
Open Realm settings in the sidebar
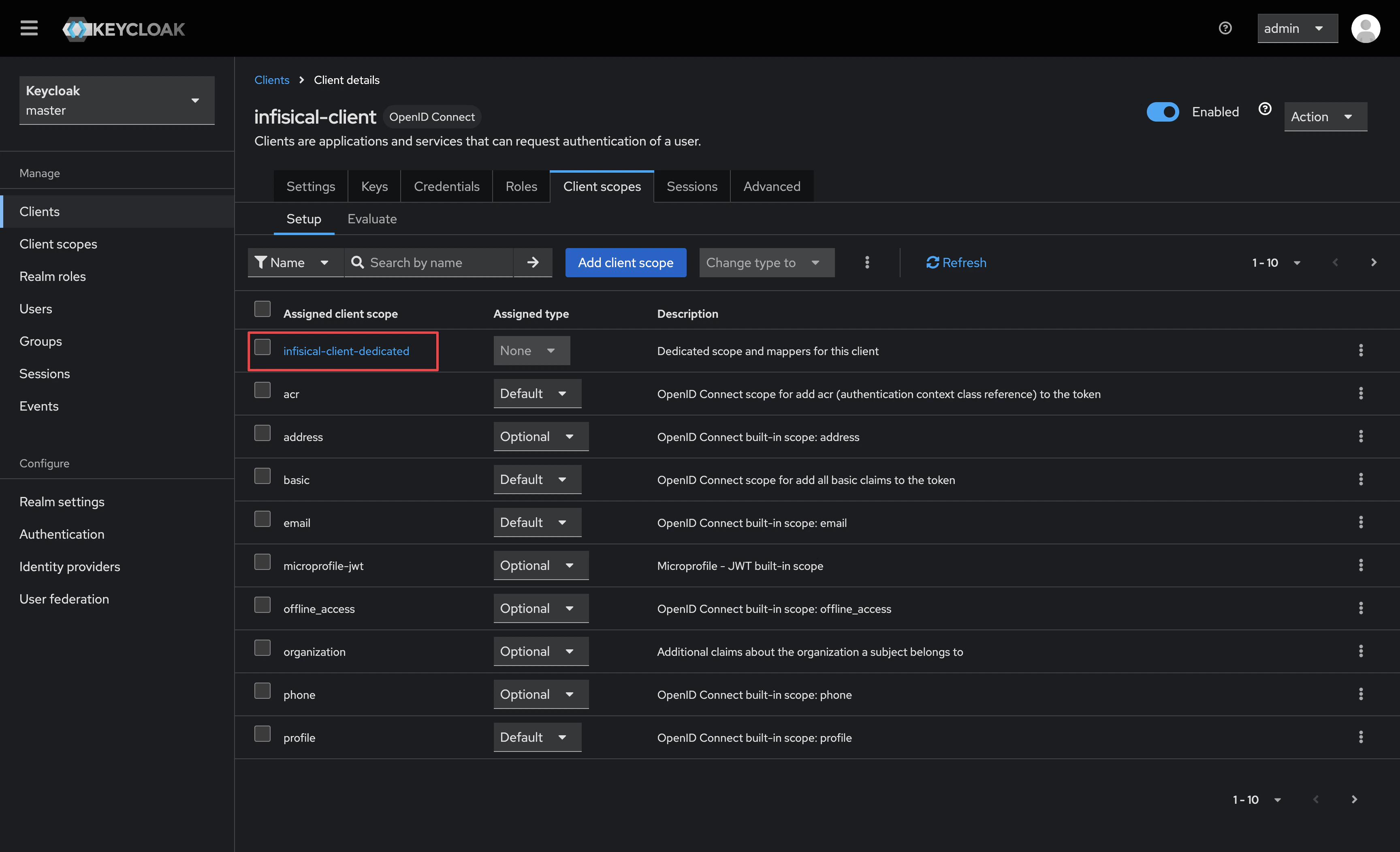117,502
